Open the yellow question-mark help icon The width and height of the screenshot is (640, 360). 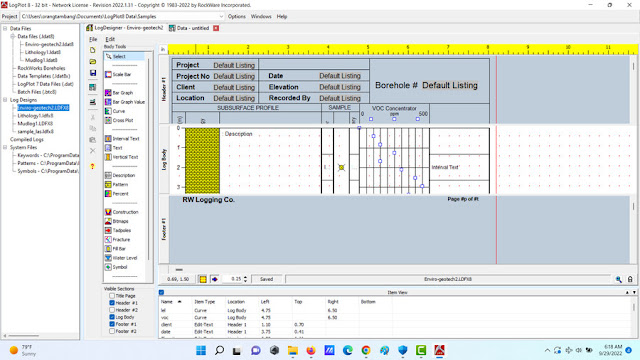93,166
